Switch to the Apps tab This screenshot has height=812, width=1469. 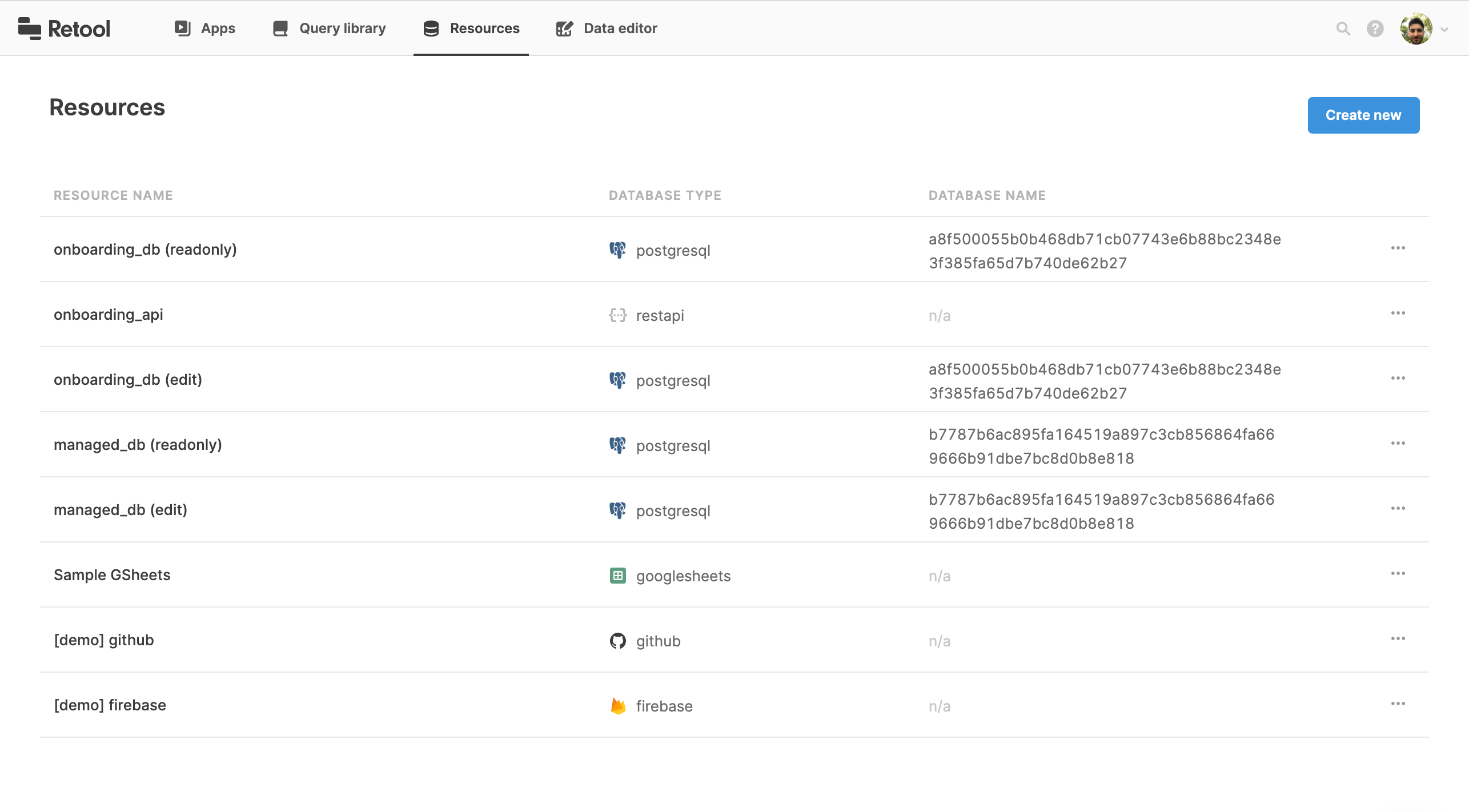coord(205,29)
